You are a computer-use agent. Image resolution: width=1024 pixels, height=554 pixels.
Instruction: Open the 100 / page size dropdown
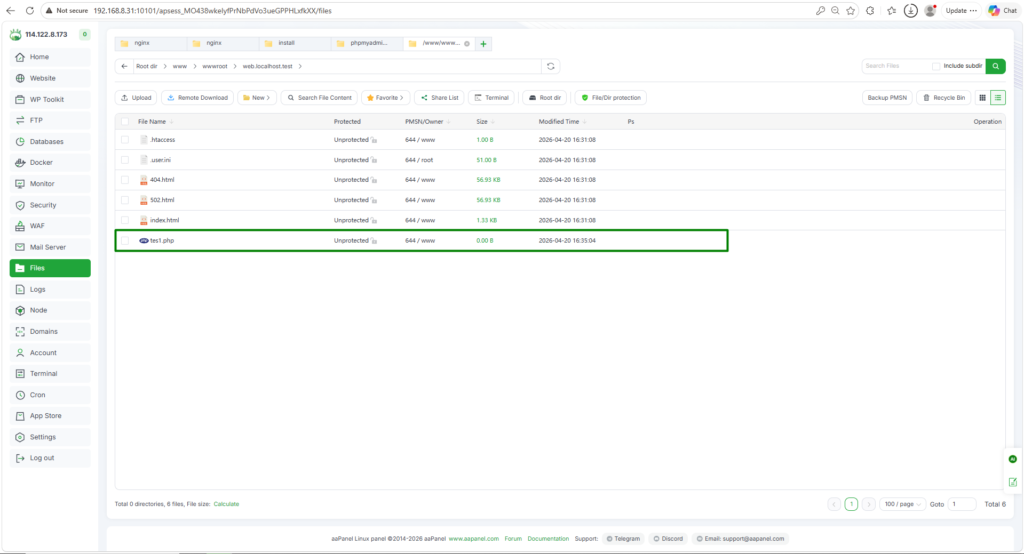point(901,505)
